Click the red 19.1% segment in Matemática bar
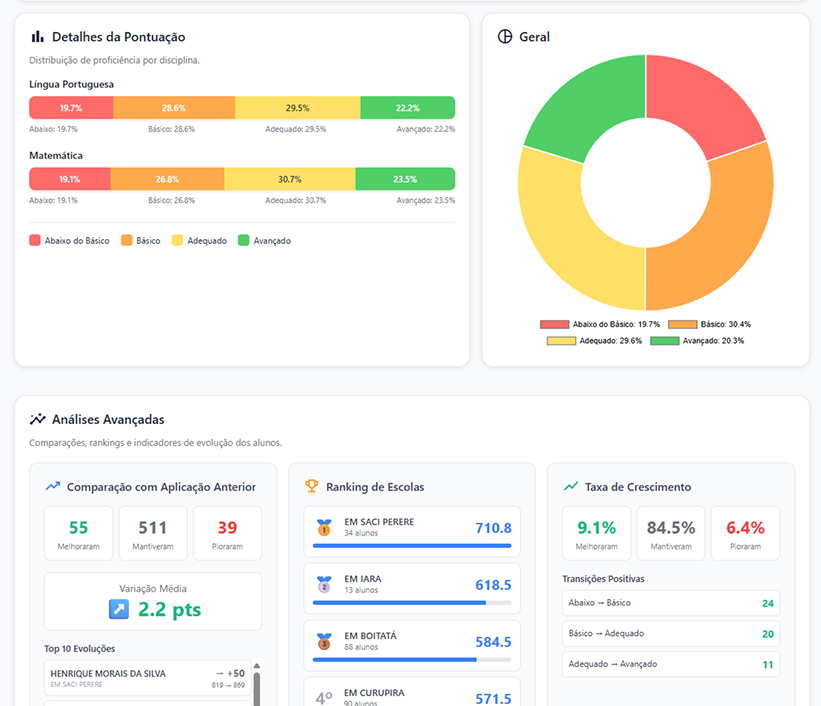 (x=70, y=179)
